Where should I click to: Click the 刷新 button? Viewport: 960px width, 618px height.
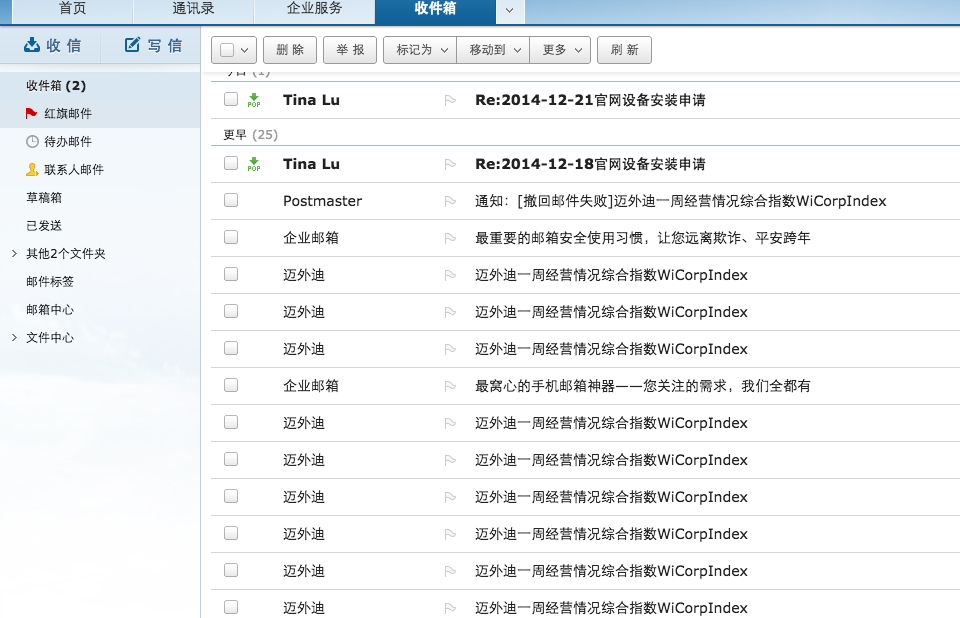point(624,50)
